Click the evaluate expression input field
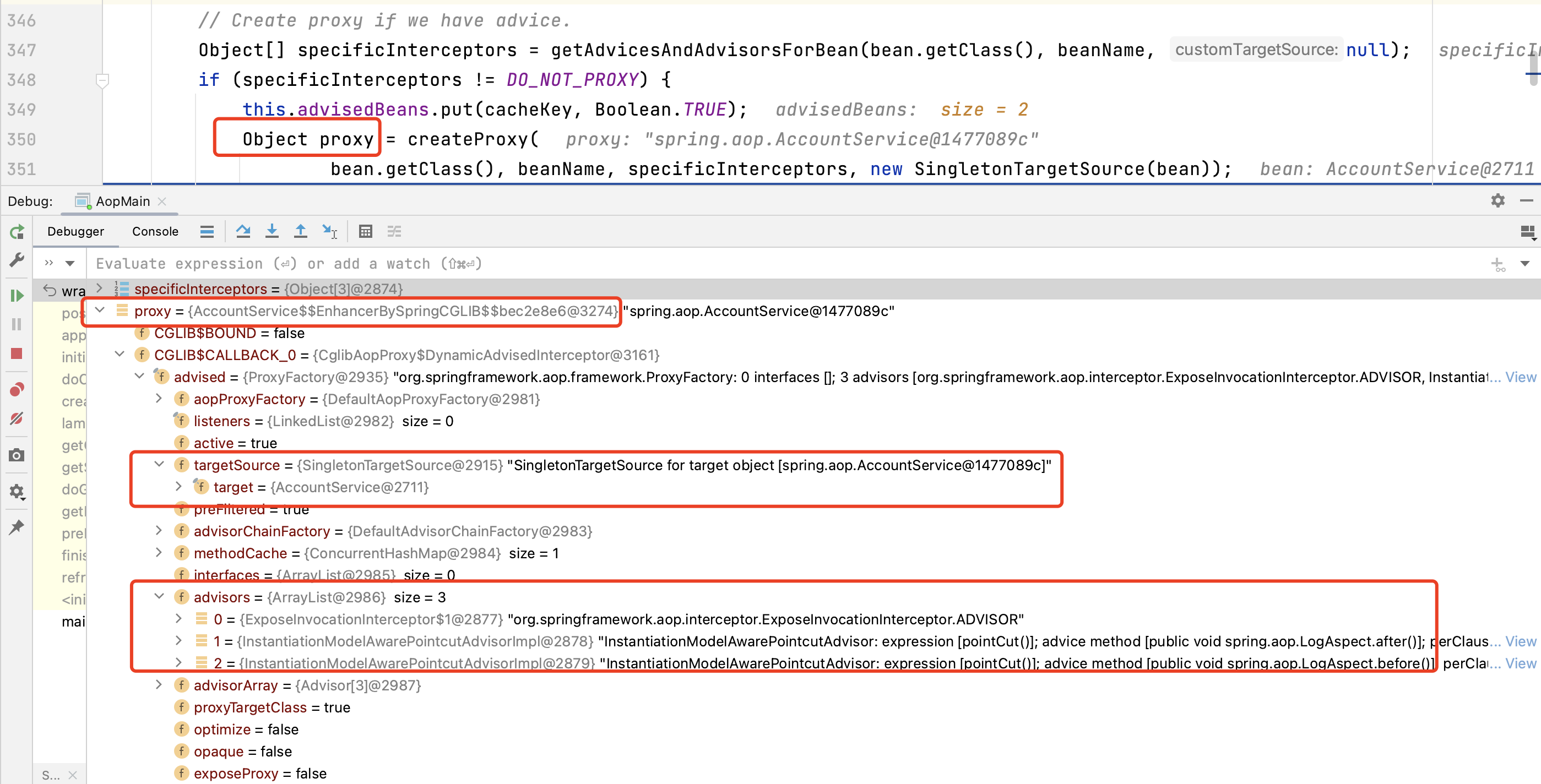1541x784 pixels. point(784,264)
